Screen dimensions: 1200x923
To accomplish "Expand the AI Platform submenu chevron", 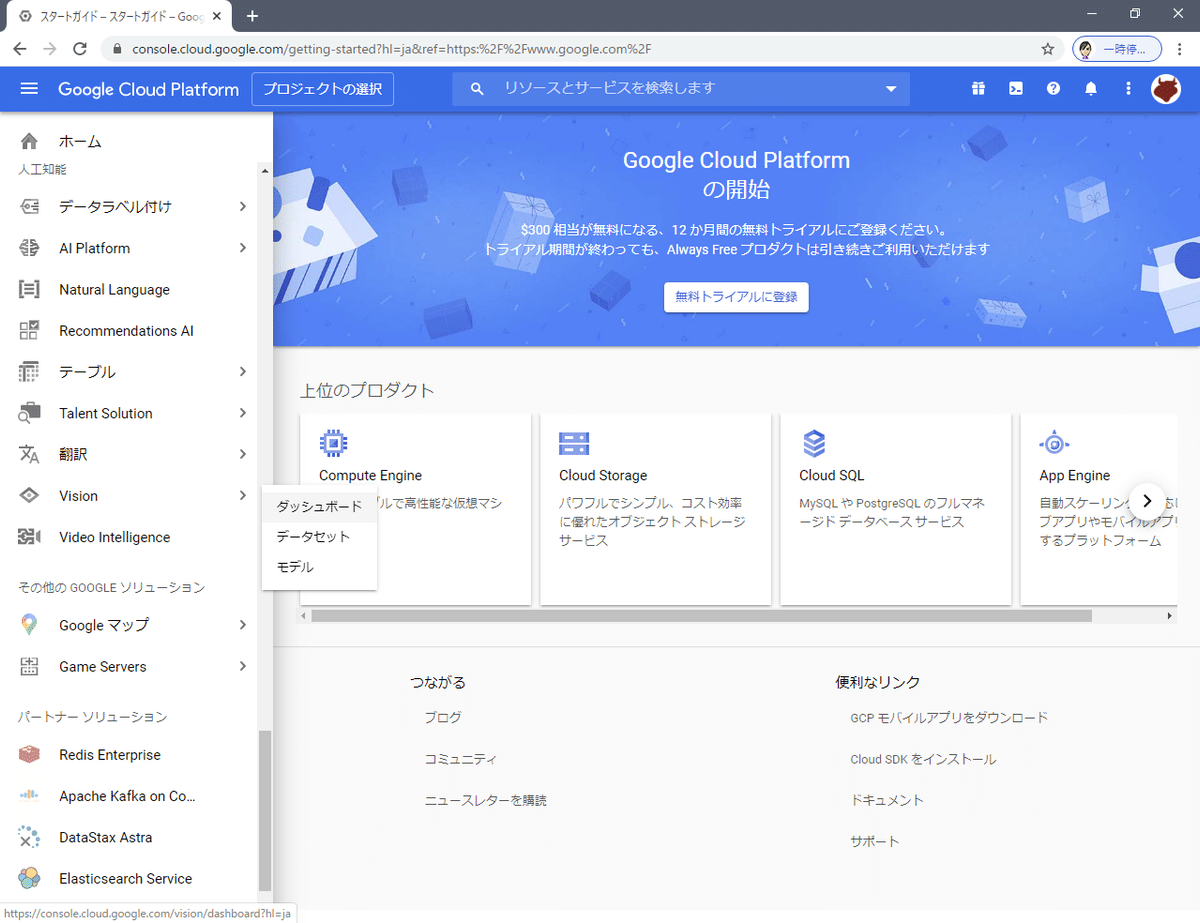I will coord(243,248).
